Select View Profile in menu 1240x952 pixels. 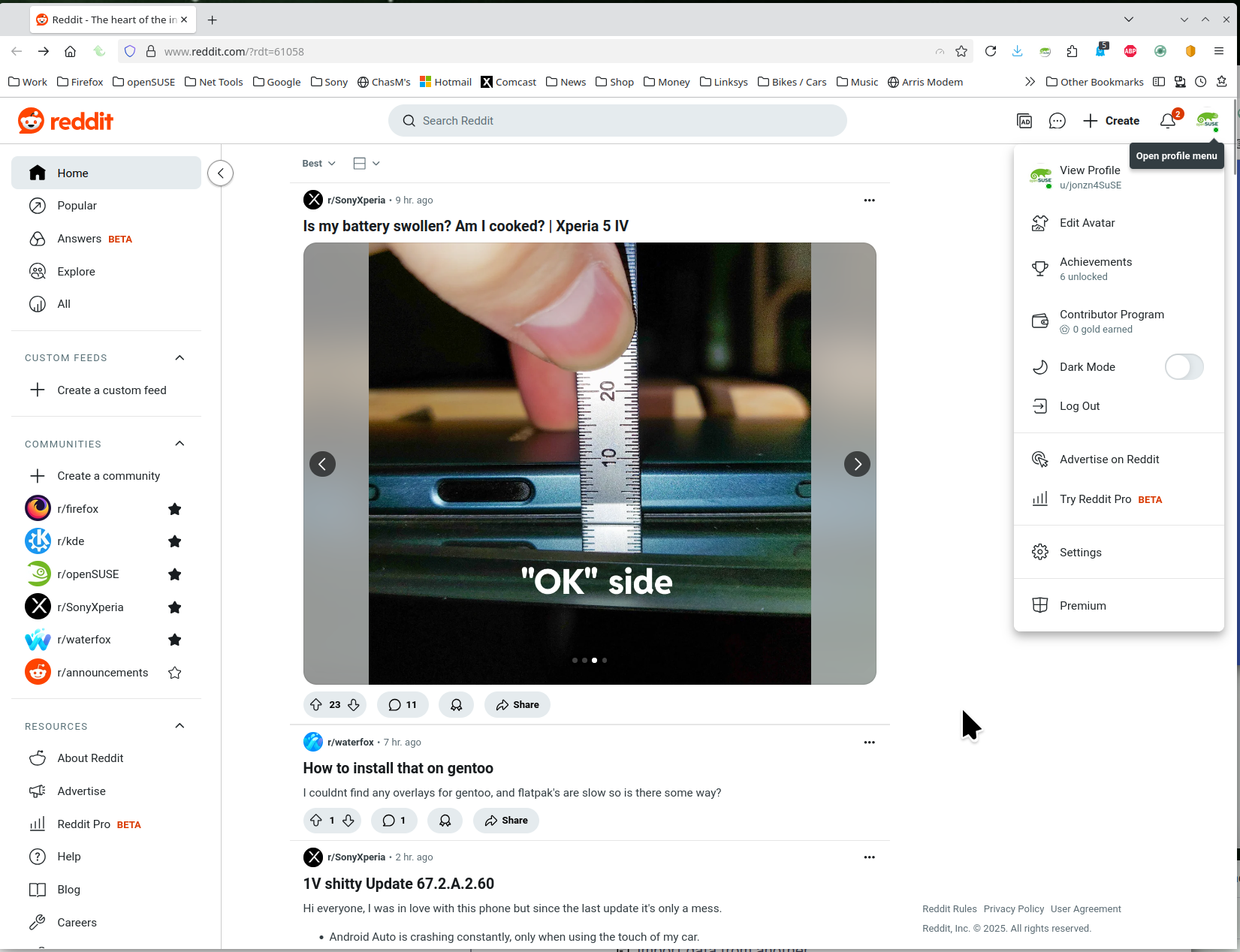(x=1119, y=177)
